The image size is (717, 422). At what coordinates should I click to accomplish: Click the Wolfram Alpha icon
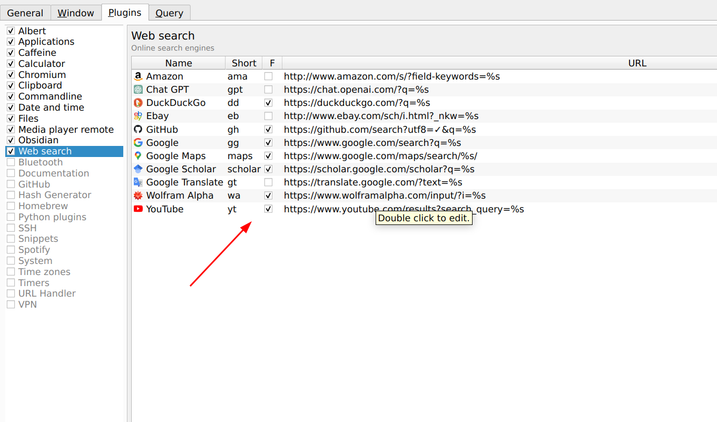138,196
